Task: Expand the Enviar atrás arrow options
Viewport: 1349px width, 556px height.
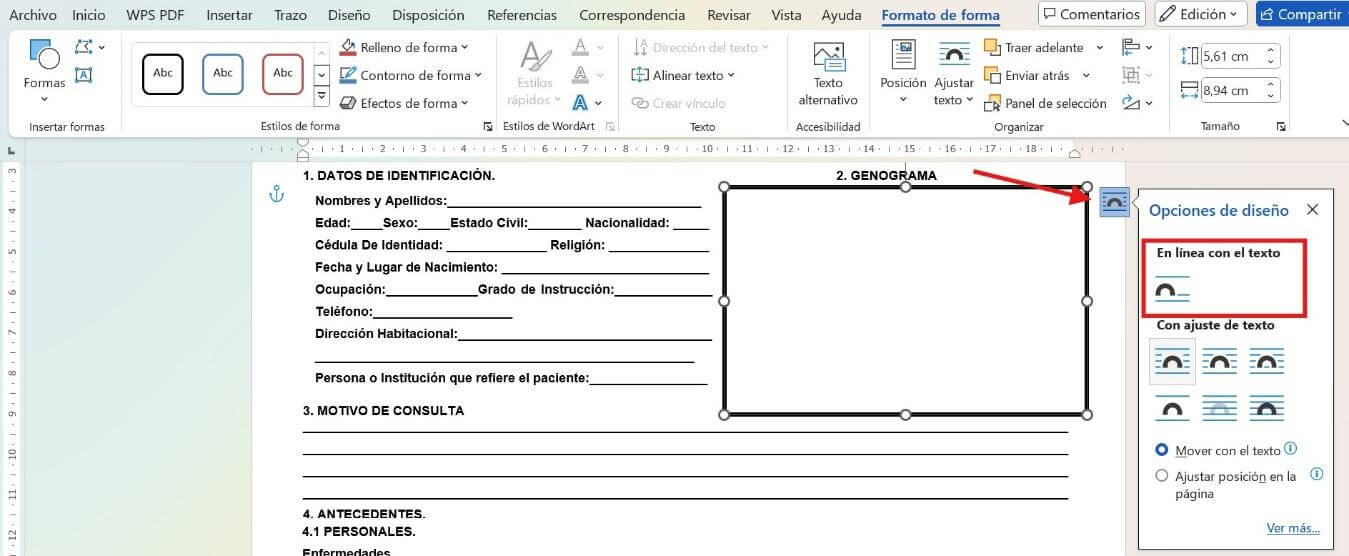Action: pos(1086,75)
